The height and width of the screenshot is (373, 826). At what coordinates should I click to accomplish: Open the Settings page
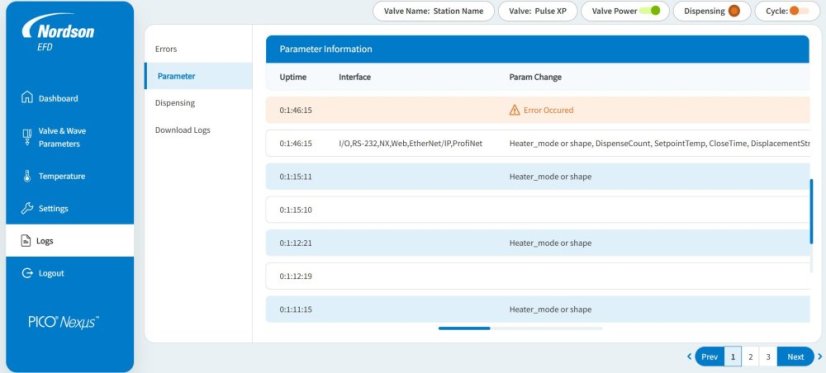pos(70,209)
